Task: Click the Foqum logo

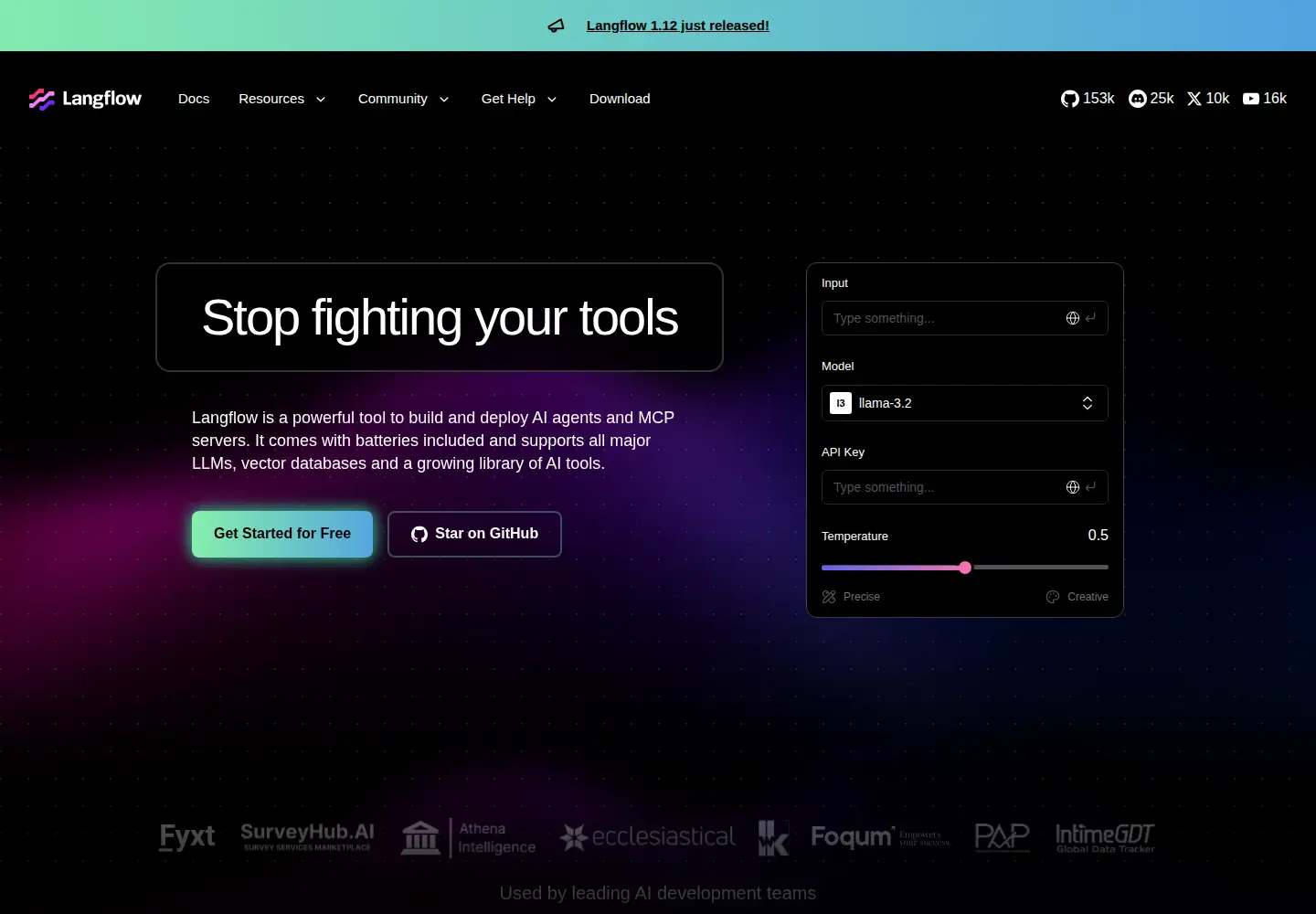Action: pos(881,837)
